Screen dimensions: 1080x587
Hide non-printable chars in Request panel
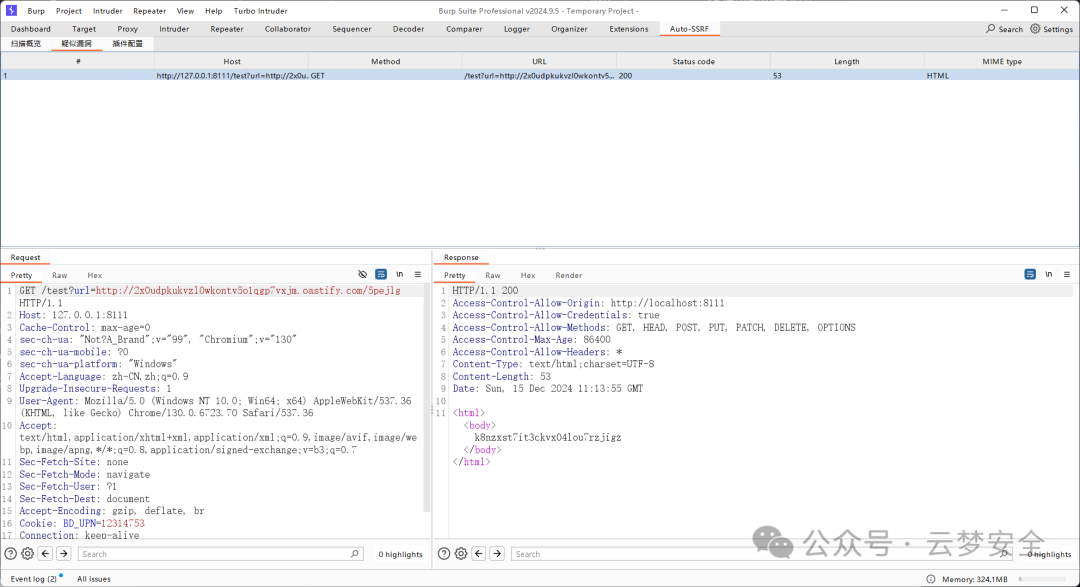coord(362,274)
